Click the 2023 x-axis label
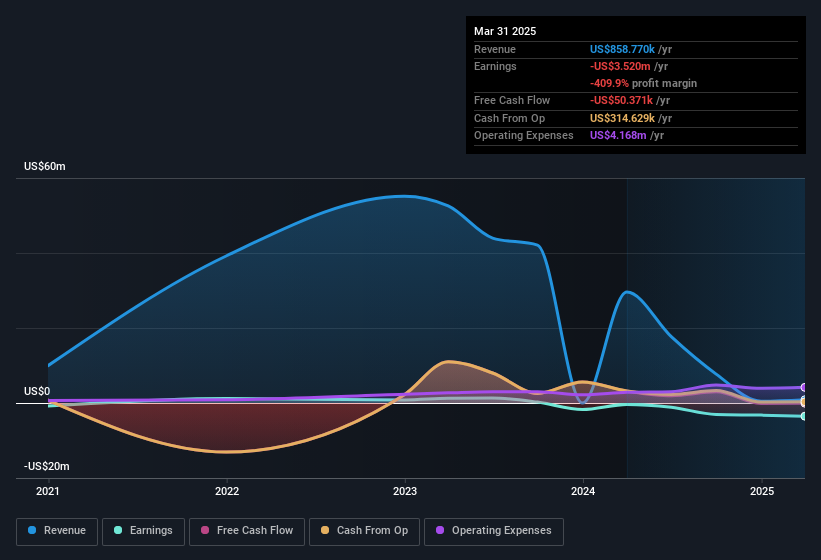Screen dimensions: 821x560 [405, 491]
